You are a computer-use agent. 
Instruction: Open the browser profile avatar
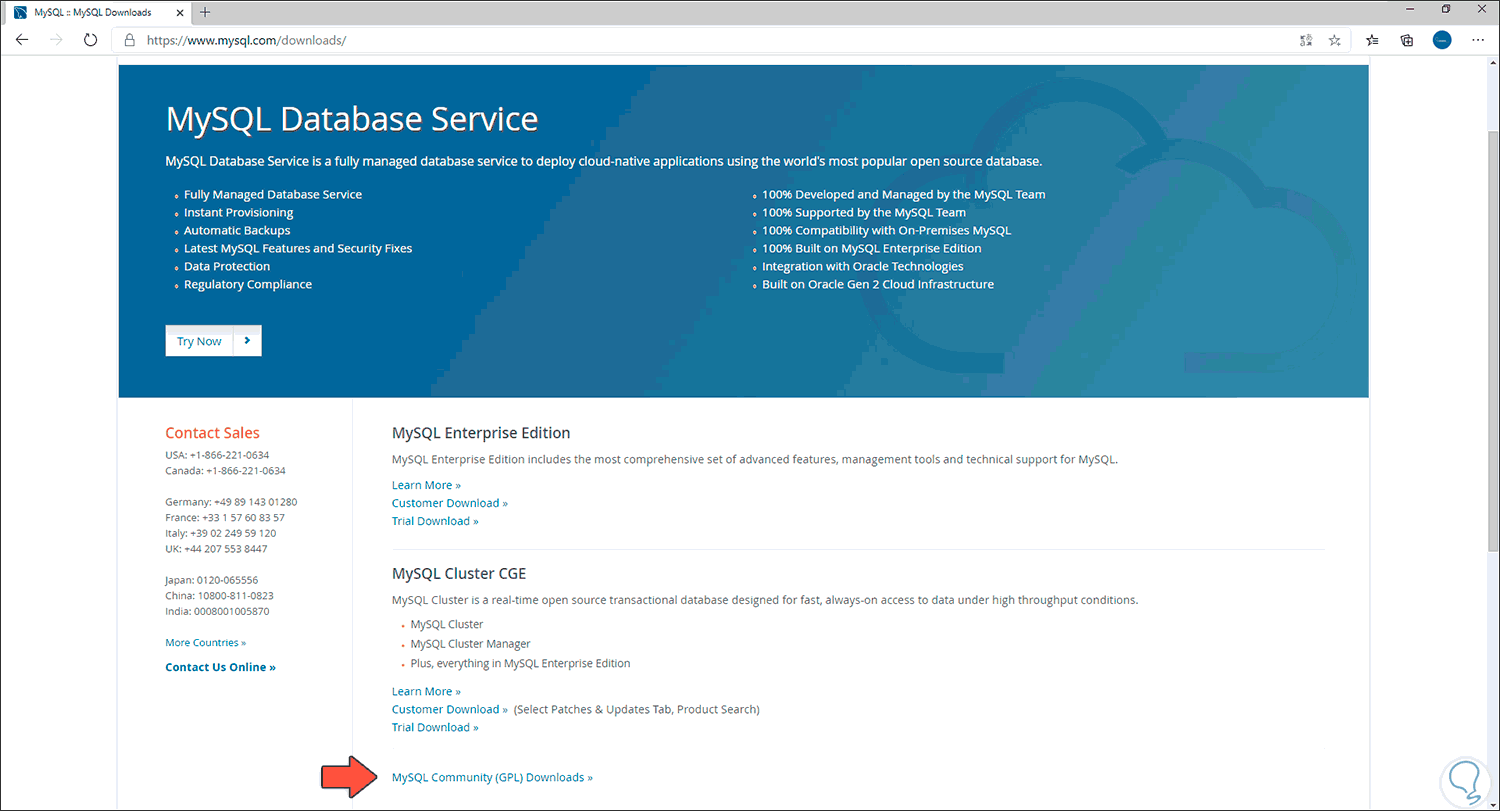(x=1441, y=40)
